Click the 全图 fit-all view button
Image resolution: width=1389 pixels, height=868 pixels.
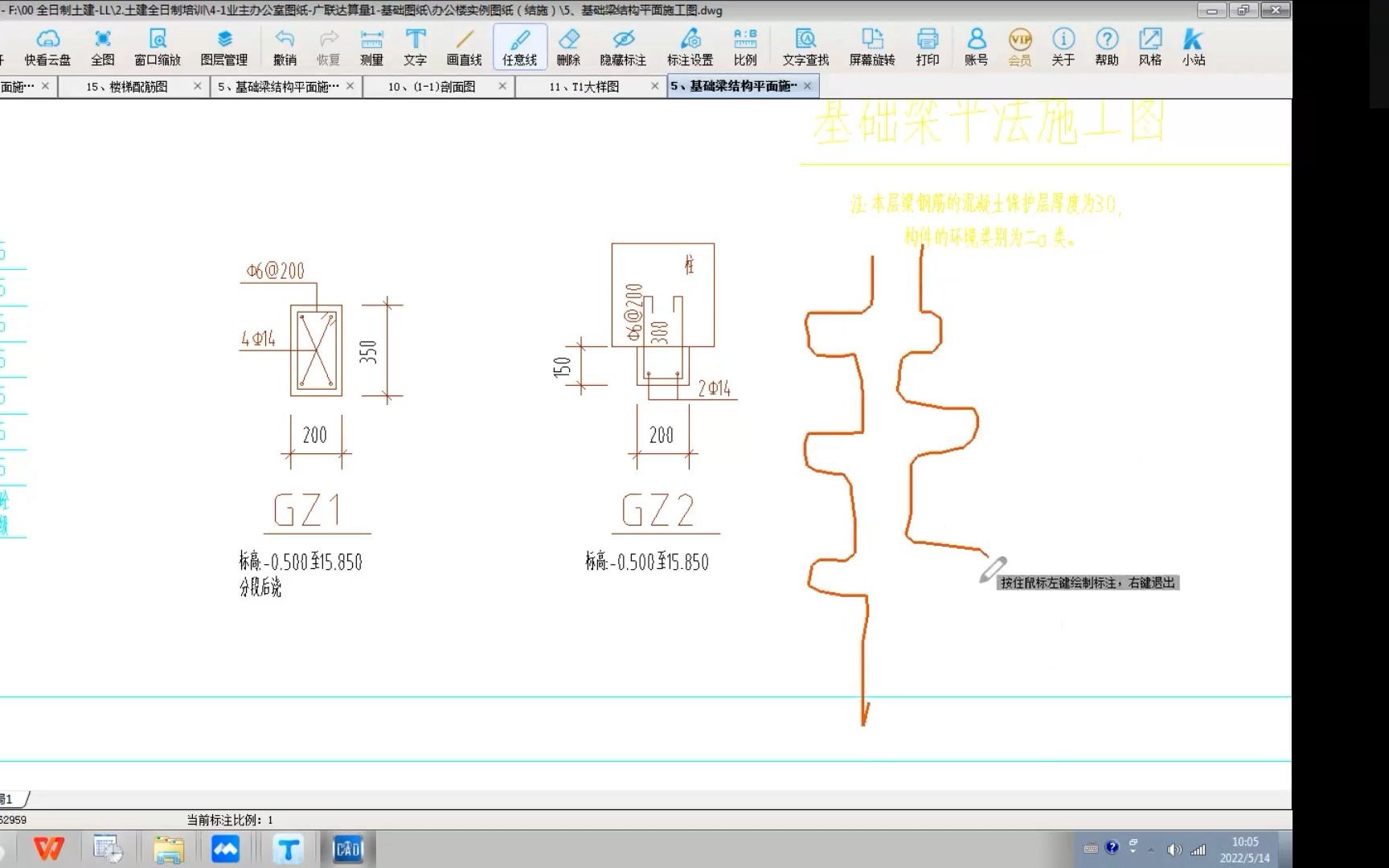pos(103,47)
